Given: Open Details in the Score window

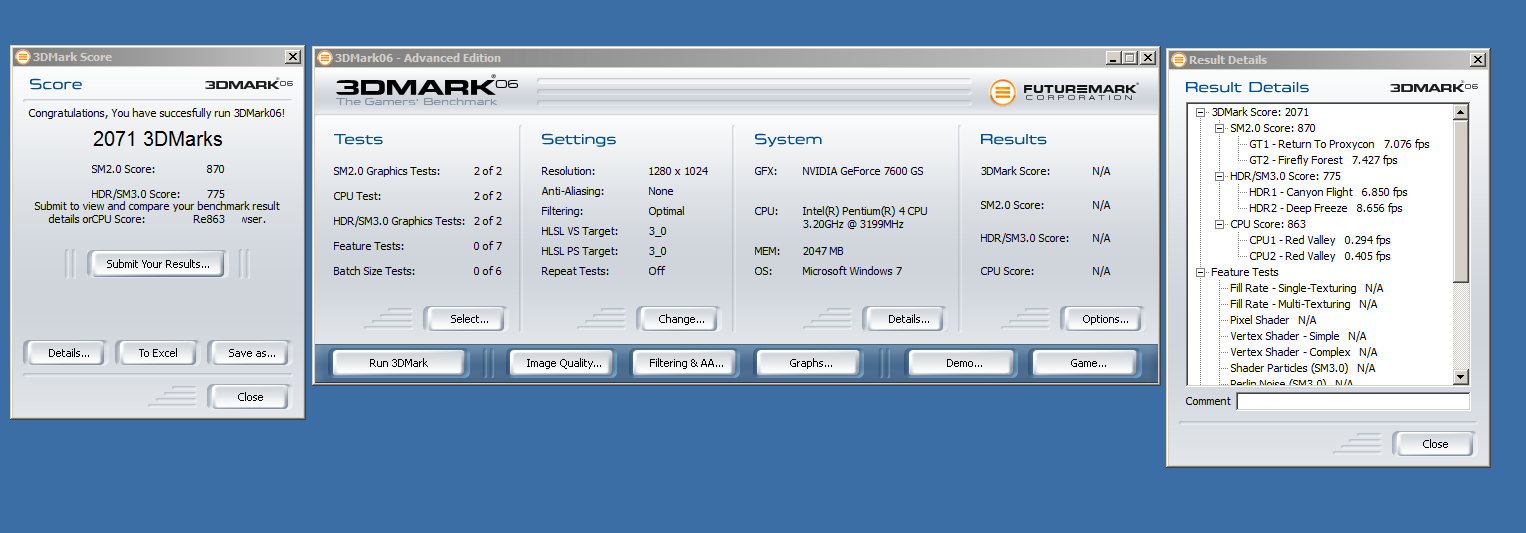Looking at the screenshot, I should click(69, 353).
